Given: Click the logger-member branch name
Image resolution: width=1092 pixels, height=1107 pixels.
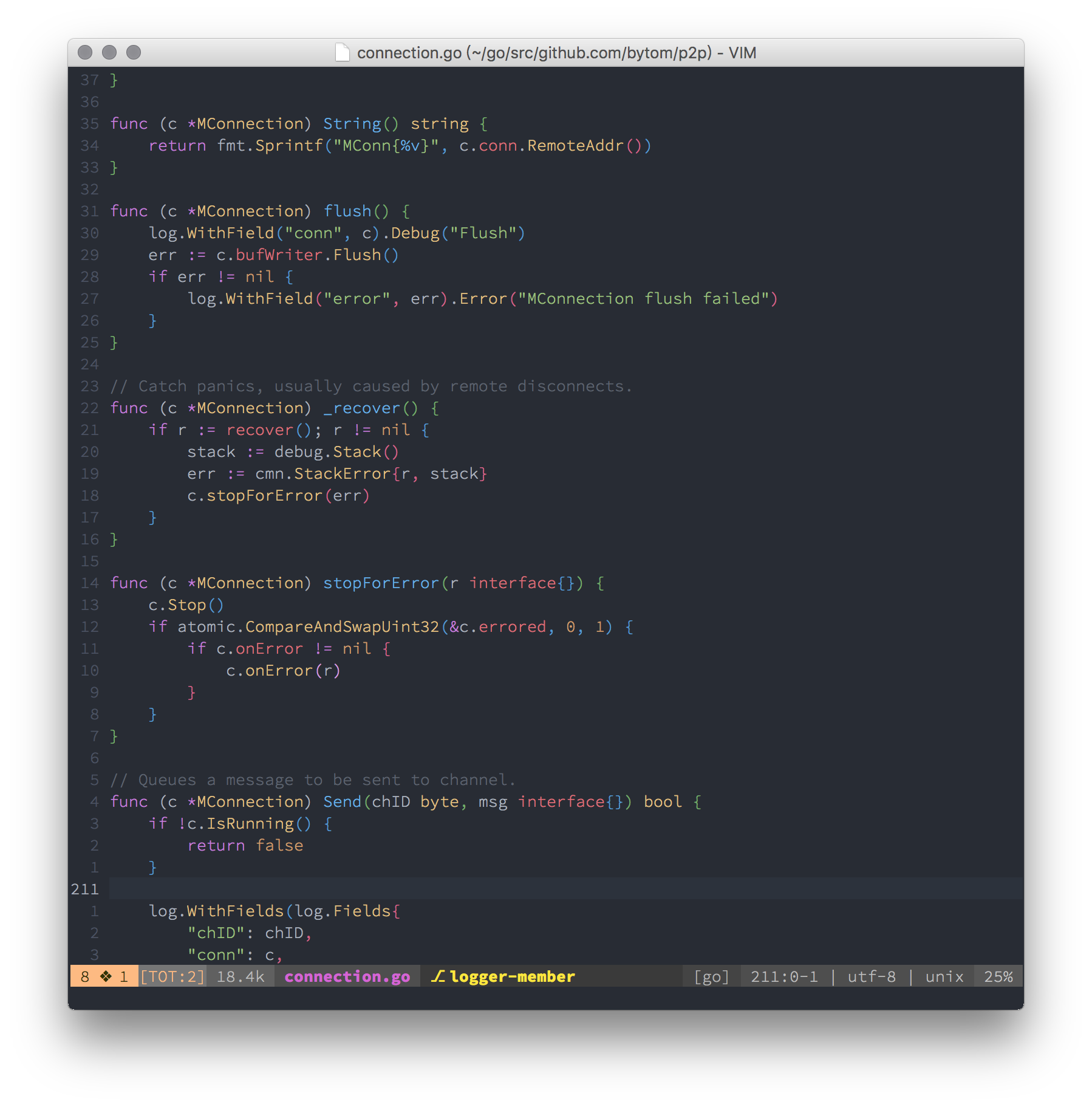Looking at the screenshot, I should click(513, 976).
